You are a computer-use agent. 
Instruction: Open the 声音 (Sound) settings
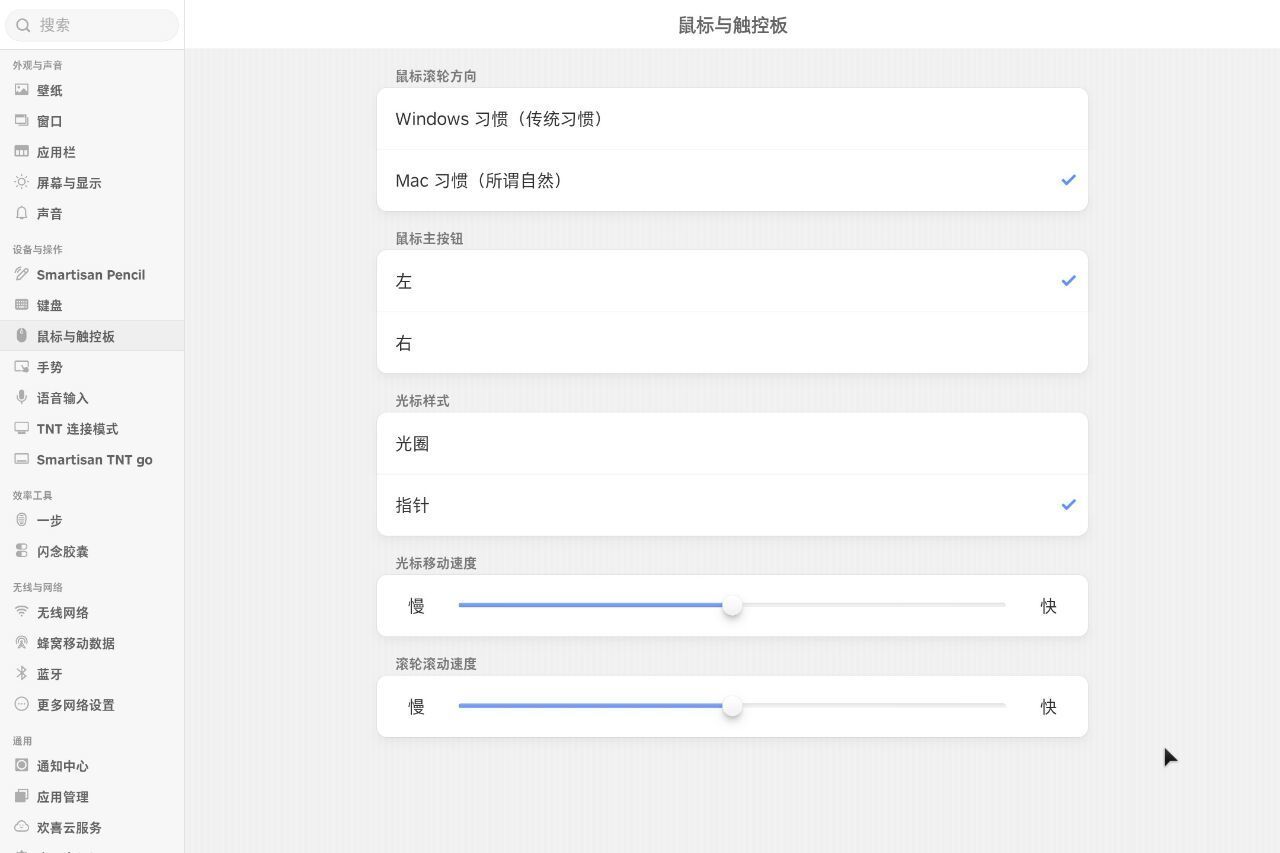coord(48,213)
